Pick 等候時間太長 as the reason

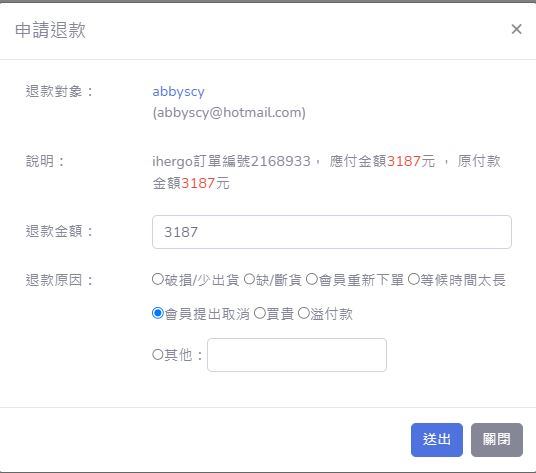pos(413,279)
